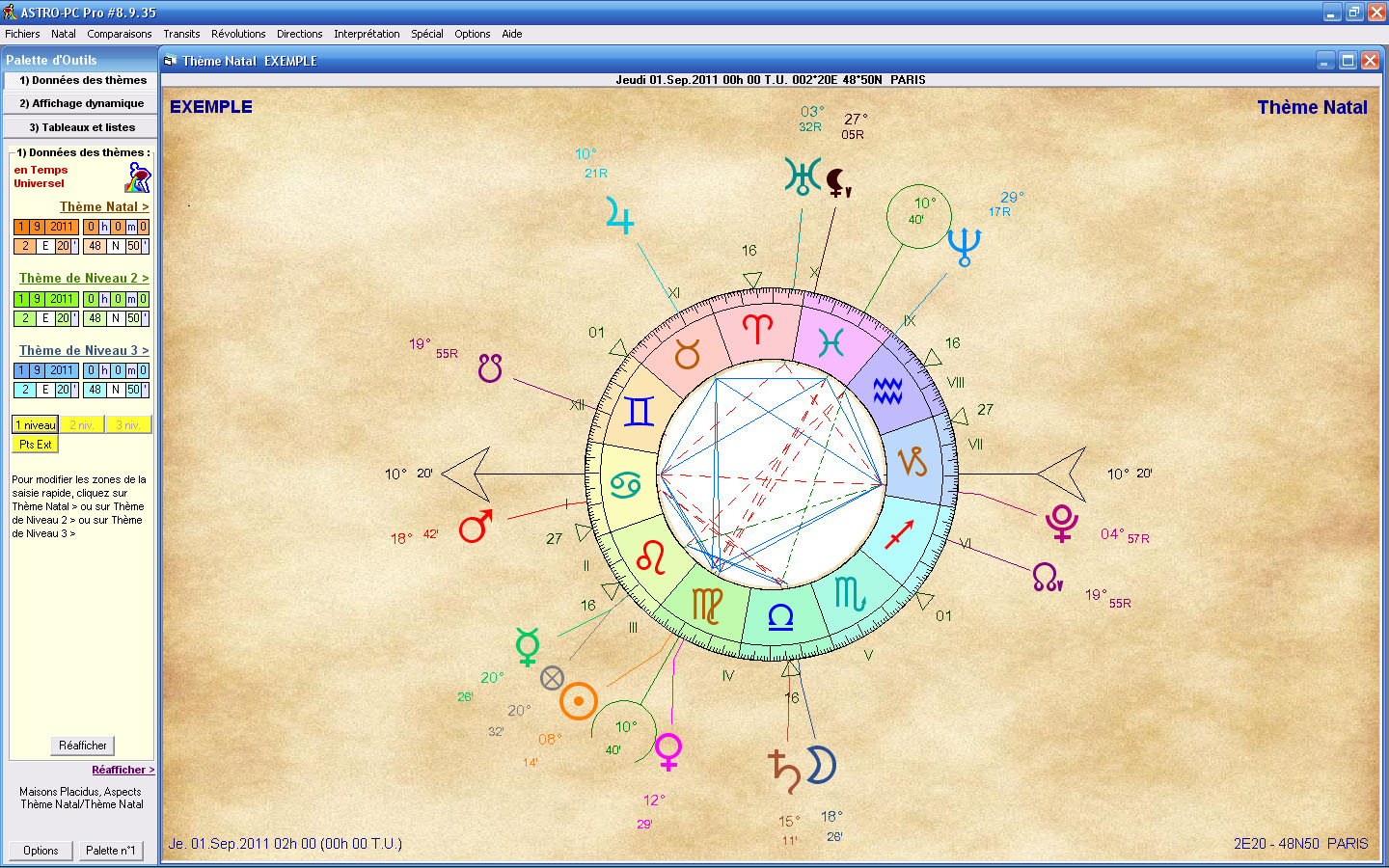Click the Black Moon Lilith glyph
Screen dimensions: 1389x868
pos(838,182)
